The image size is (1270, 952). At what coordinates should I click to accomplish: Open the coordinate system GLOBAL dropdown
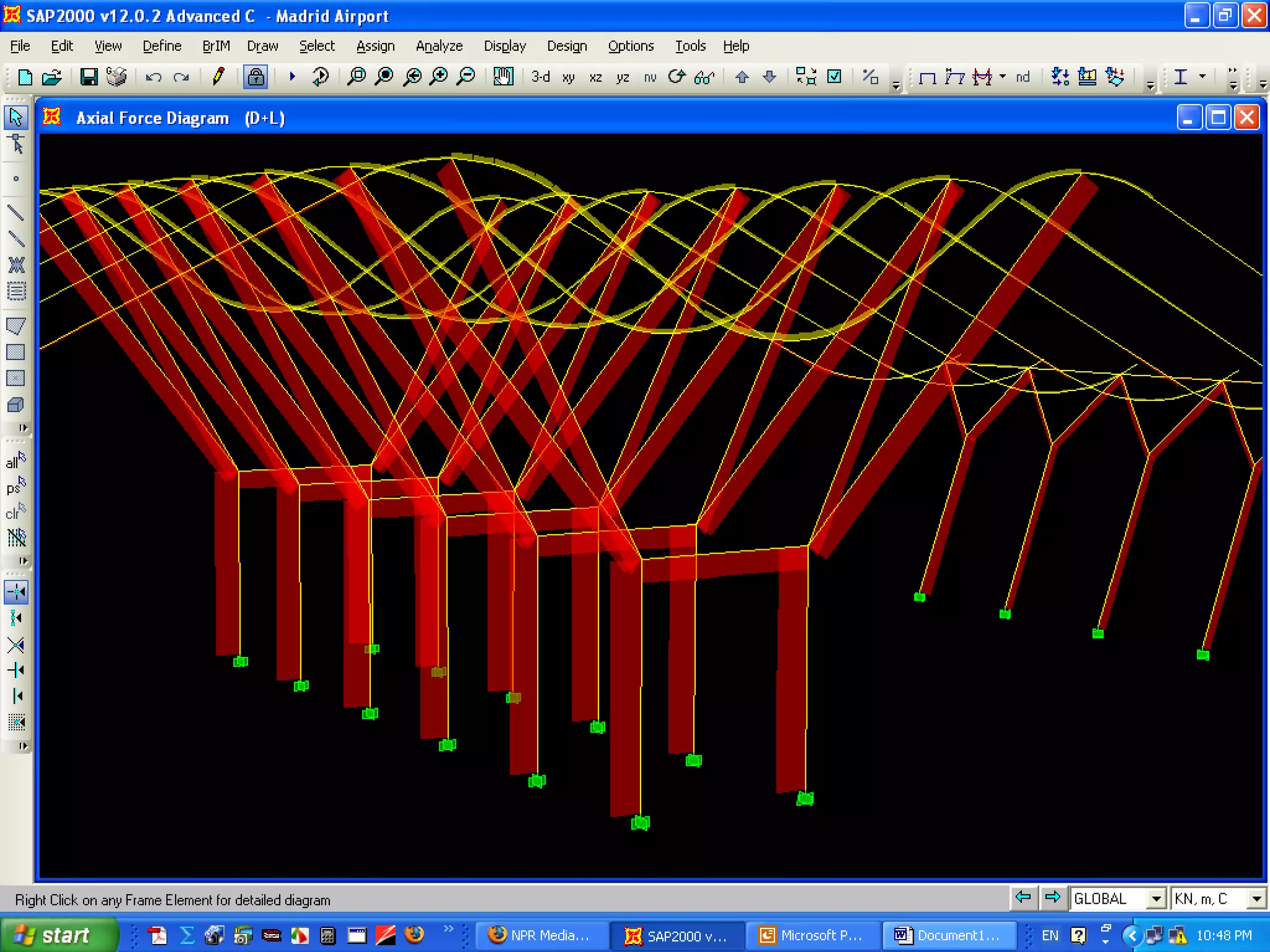click(1156, 899)
